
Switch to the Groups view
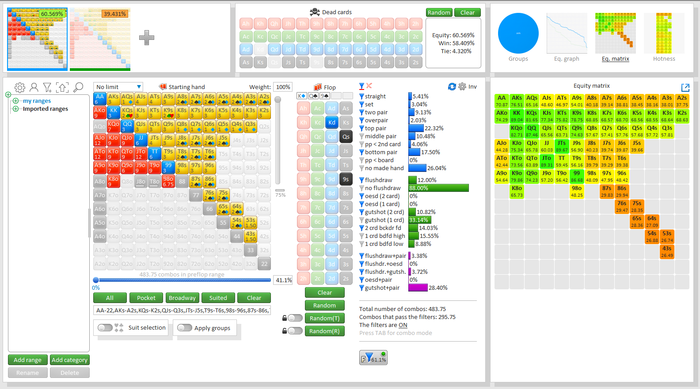pyautogui.click(x=518, y=37)
